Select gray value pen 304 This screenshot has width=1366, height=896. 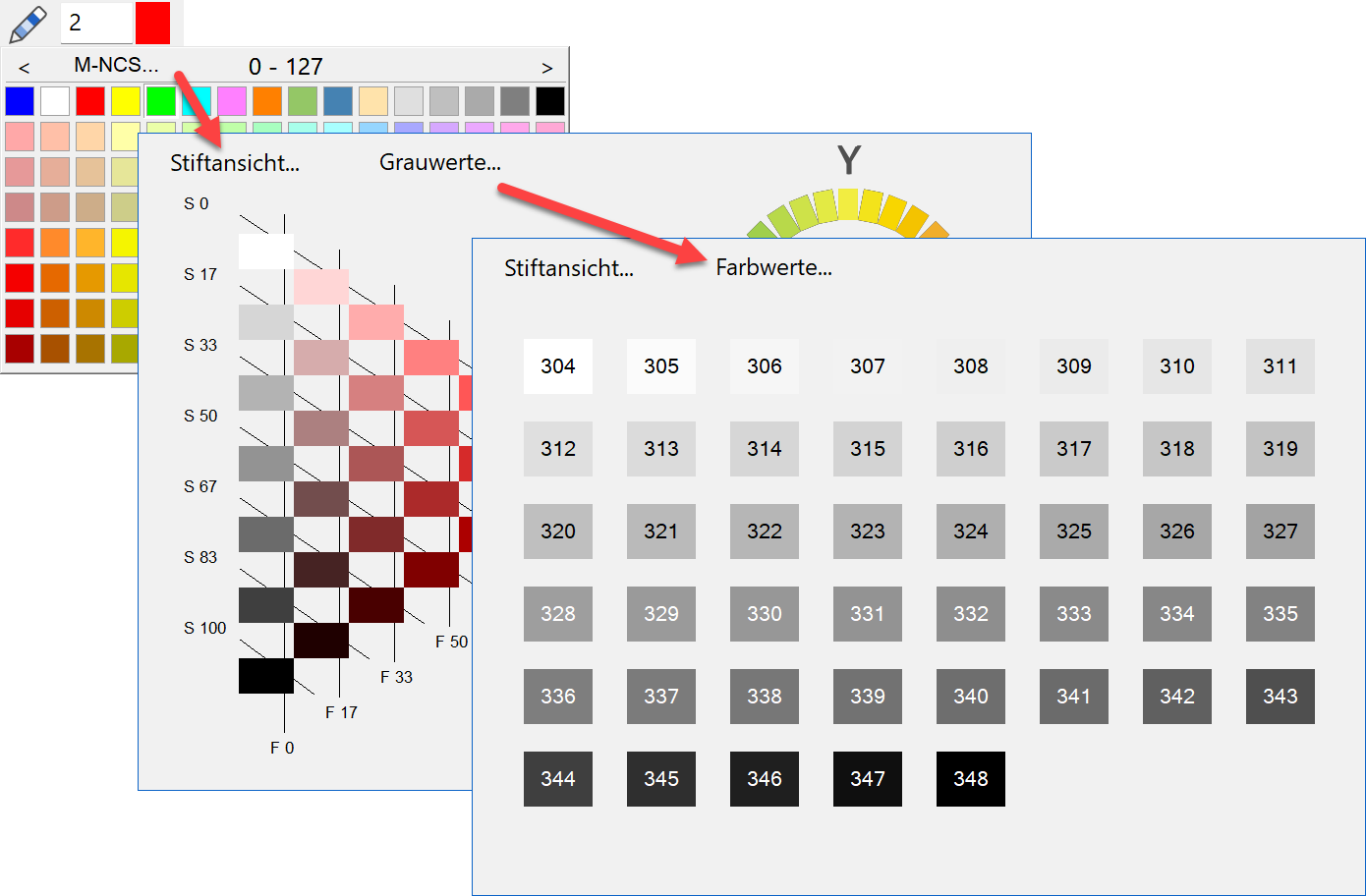[x=557, y=366]
